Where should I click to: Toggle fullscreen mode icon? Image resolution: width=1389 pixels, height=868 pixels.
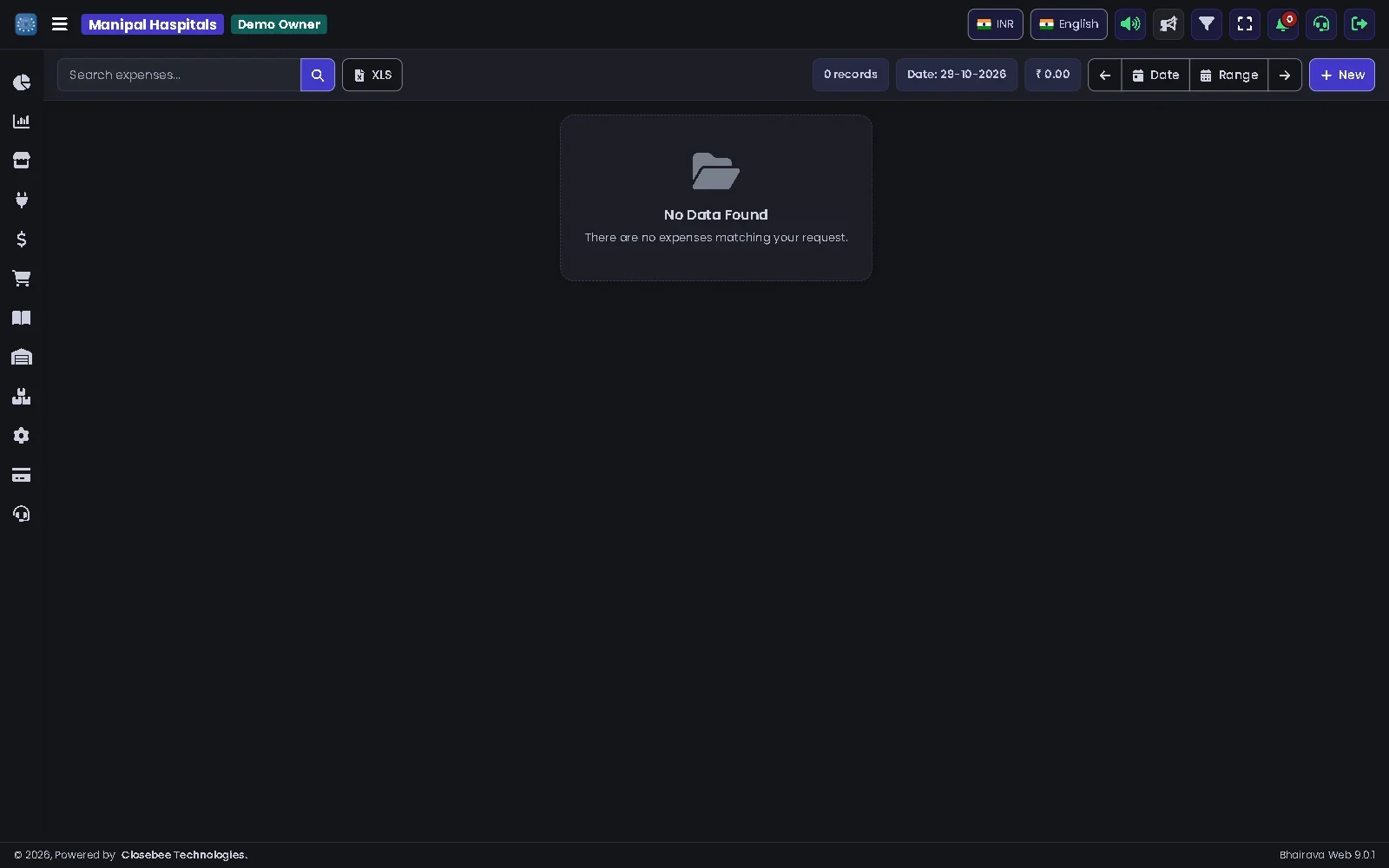click(1245, 24)
